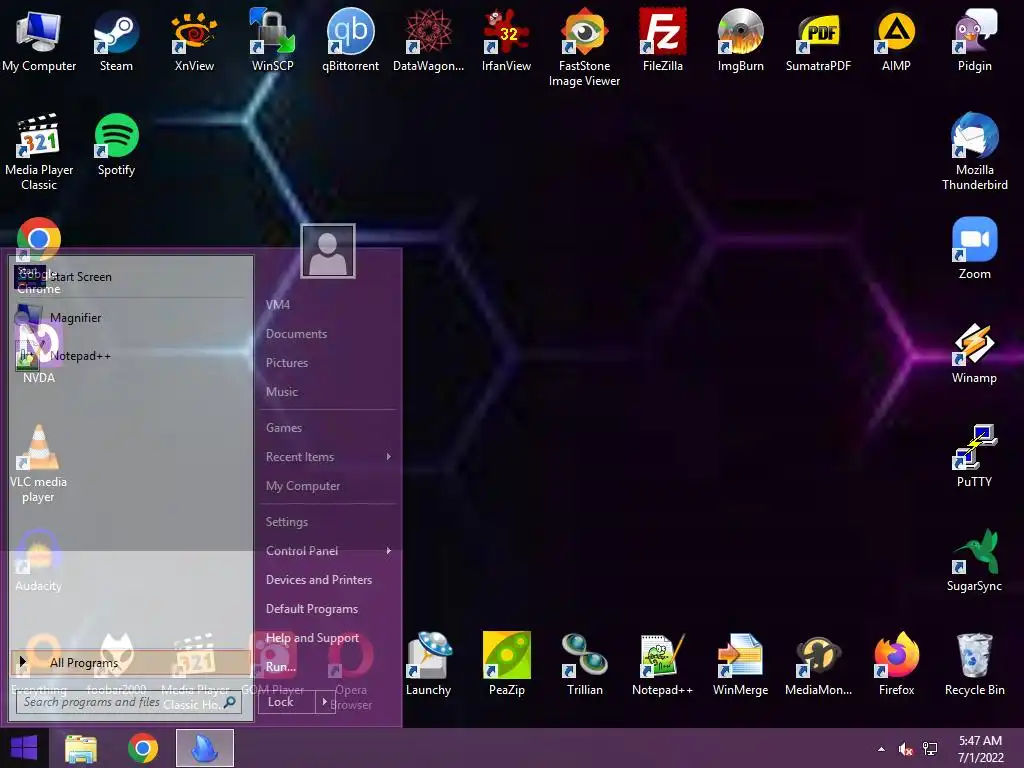Viewport: 1024px width, 768px height.
Task: Open the MediaMonkey desktop shortcut
Action: [818, 664]
